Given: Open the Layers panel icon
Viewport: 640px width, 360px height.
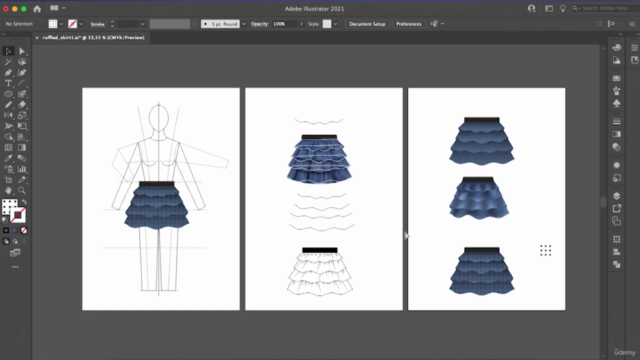Looking at the screenshot, I should tap(617, 196).
